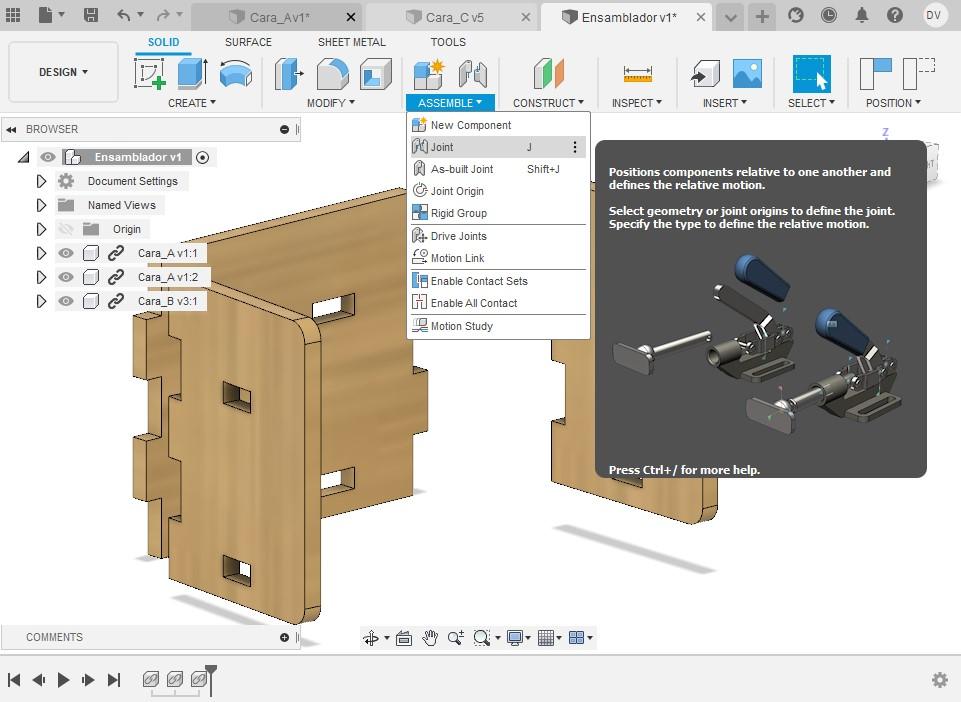
Task: Click the Revert Position icon
Action: pyautogui.click(x=919, y=74)
